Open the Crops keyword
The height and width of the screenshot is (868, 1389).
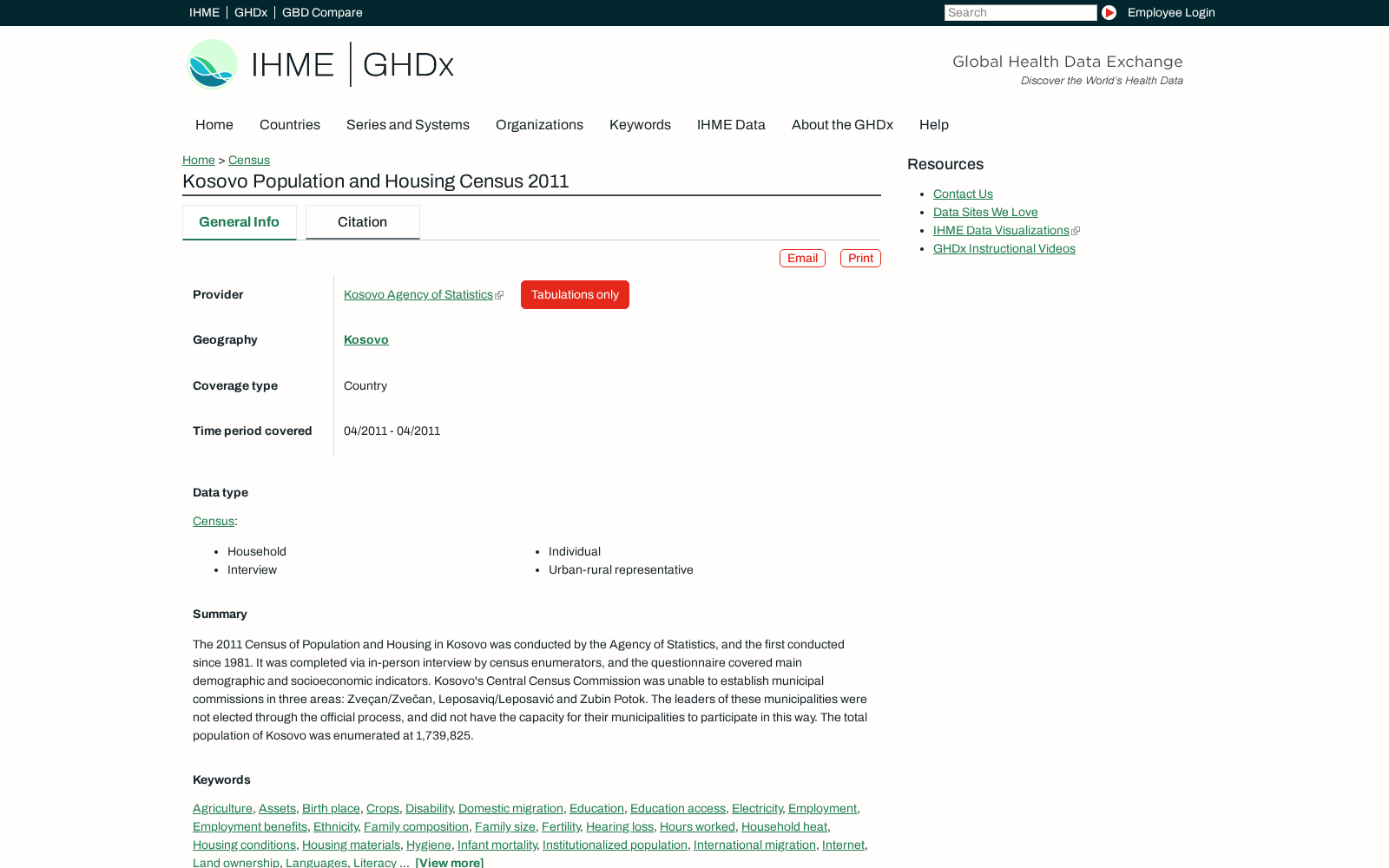point(383,809)
